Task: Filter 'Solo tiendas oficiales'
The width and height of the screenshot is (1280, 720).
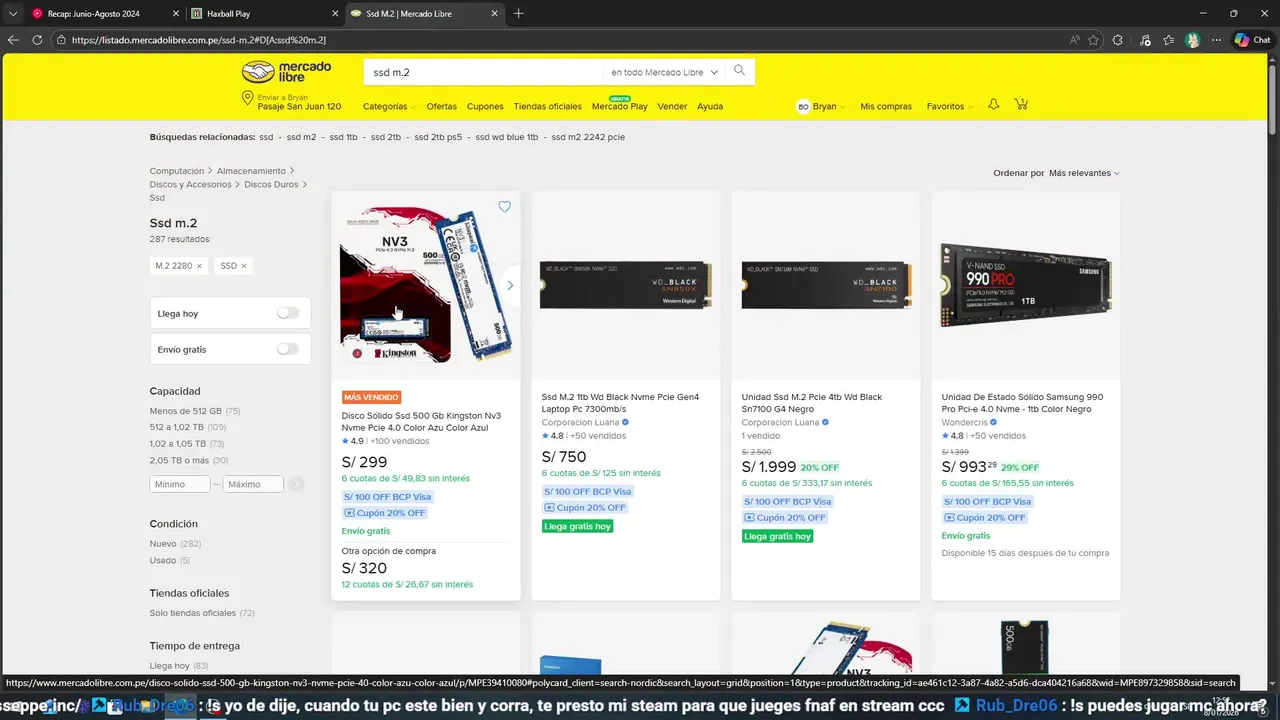Action: click(193, 613)
